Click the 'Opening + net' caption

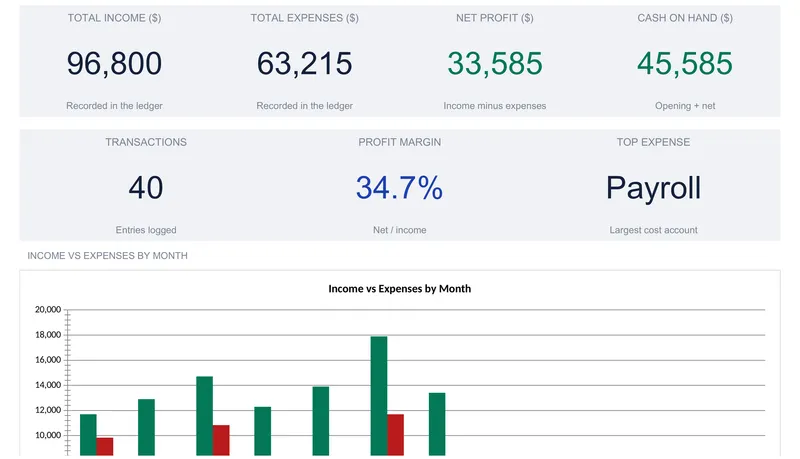[685, 106]
